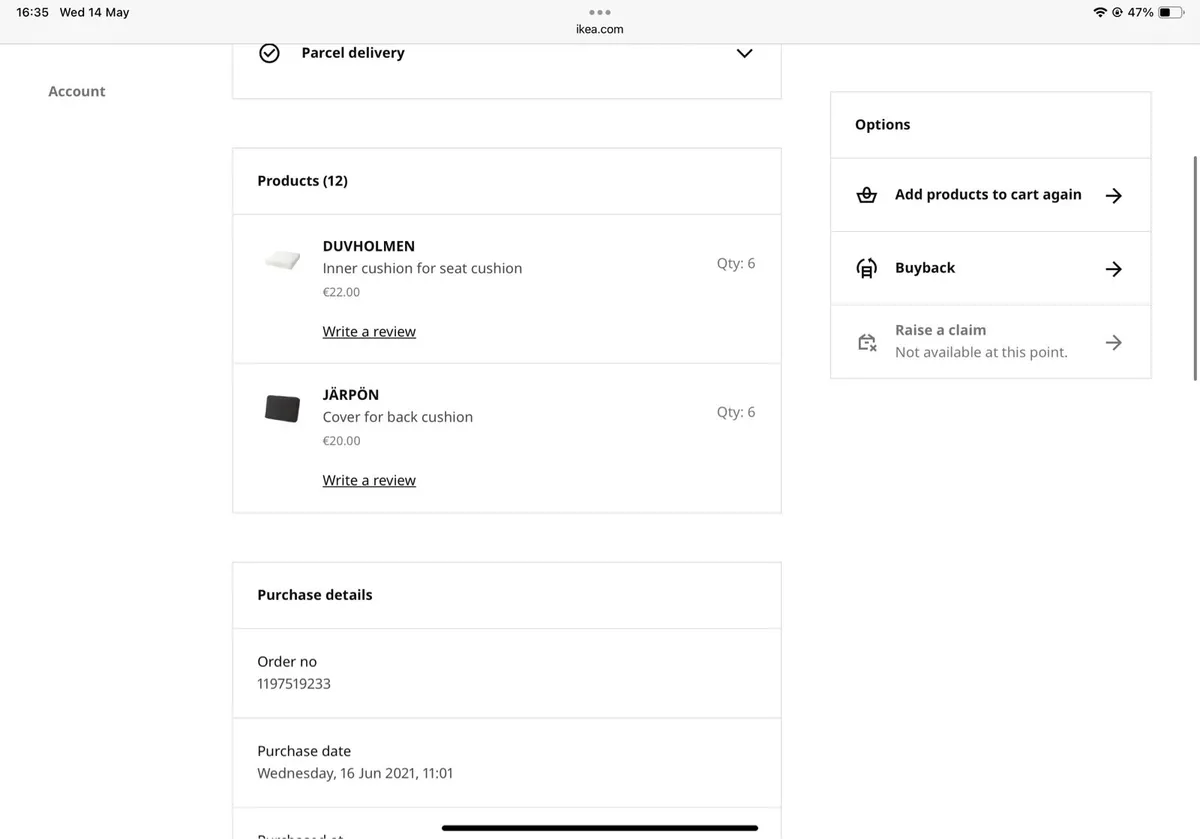Write a review for JÄRPÖN
The height and width of the screenshot is (839, 1200).
[369, 481]
